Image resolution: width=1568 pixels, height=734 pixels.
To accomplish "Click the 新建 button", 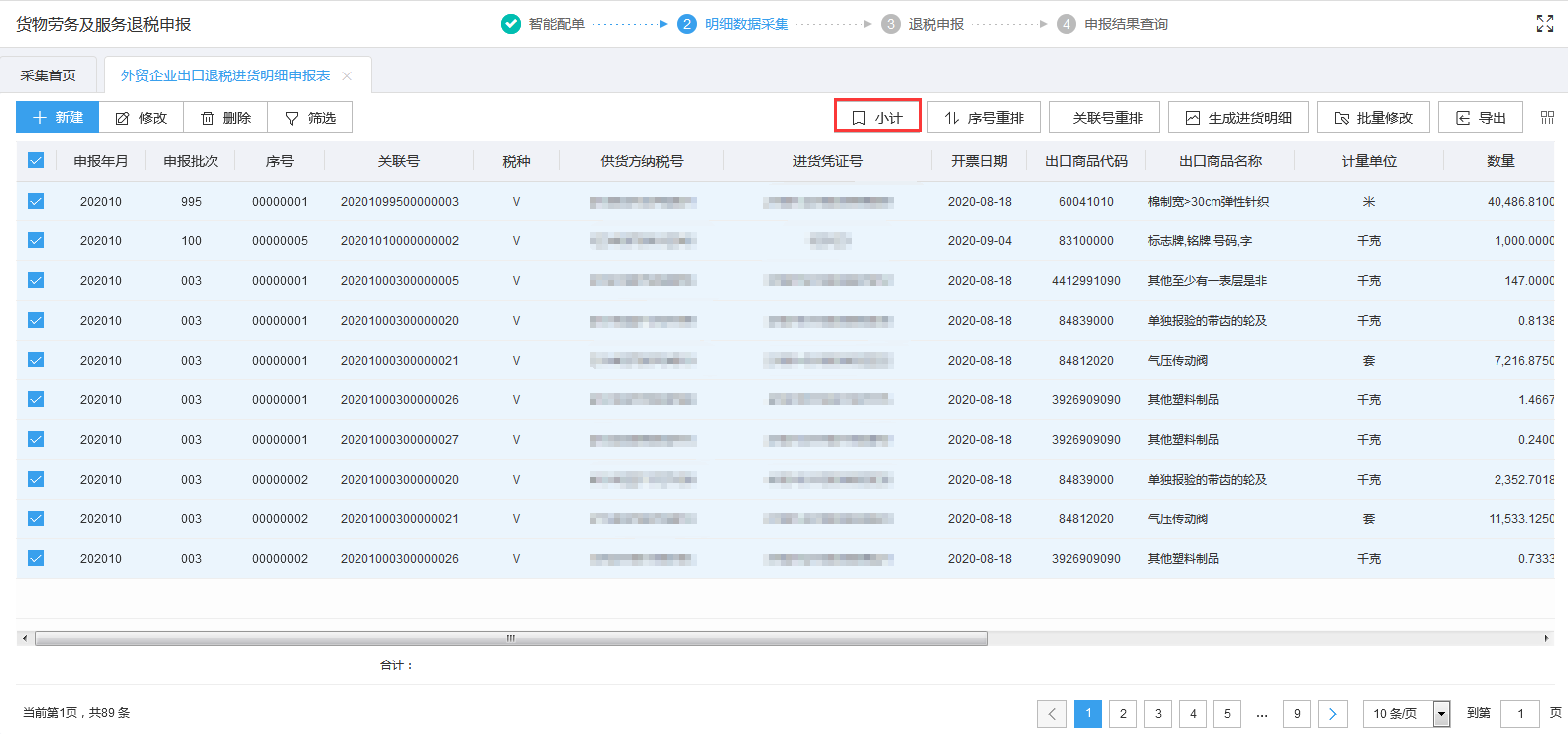I will 58,117.
